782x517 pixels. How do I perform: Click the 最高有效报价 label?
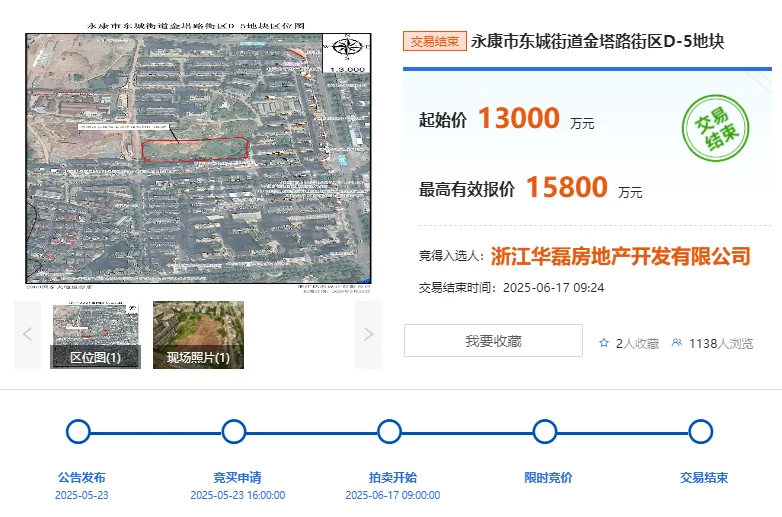pyautogui.click(x=467, y=189)
